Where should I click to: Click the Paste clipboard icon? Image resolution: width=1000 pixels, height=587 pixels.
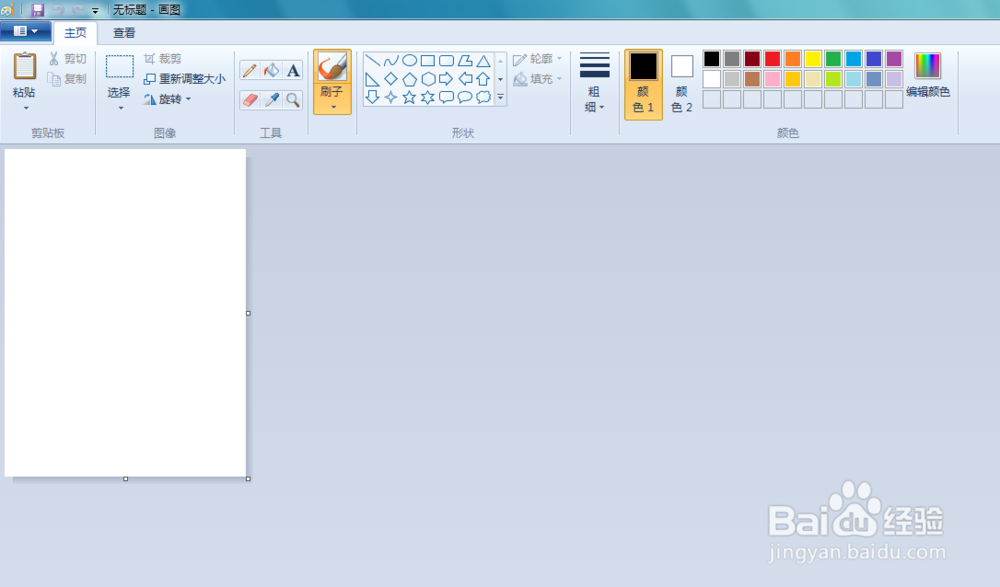tap(25, 66)
